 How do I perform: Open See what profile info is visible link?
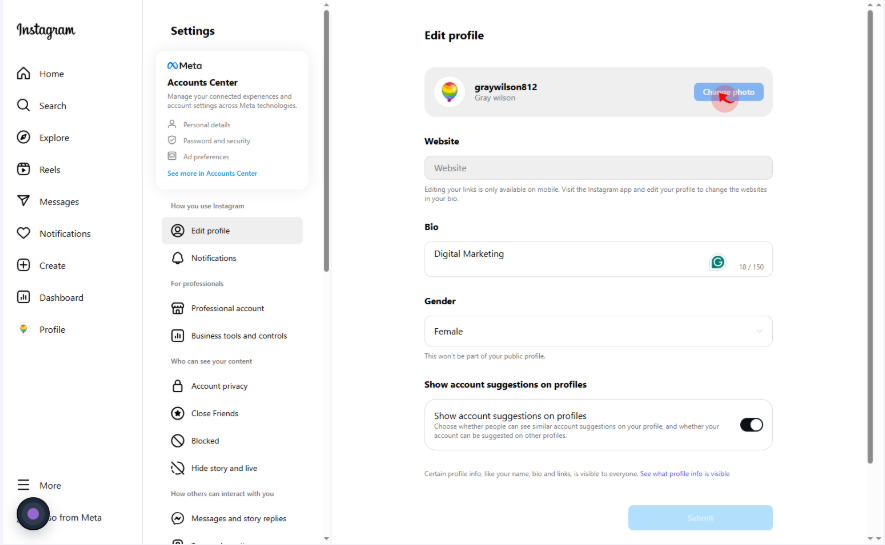pos(685,474)
